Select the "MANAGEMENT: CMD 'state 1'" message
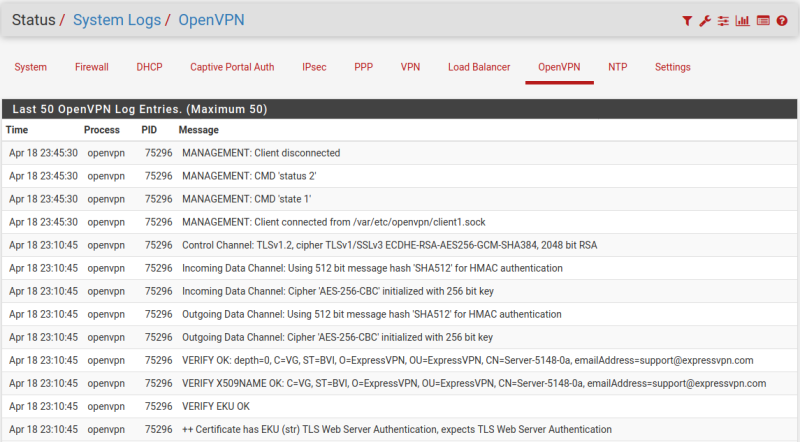Screen dimensions: 800x442 click(x=246, y=199)
